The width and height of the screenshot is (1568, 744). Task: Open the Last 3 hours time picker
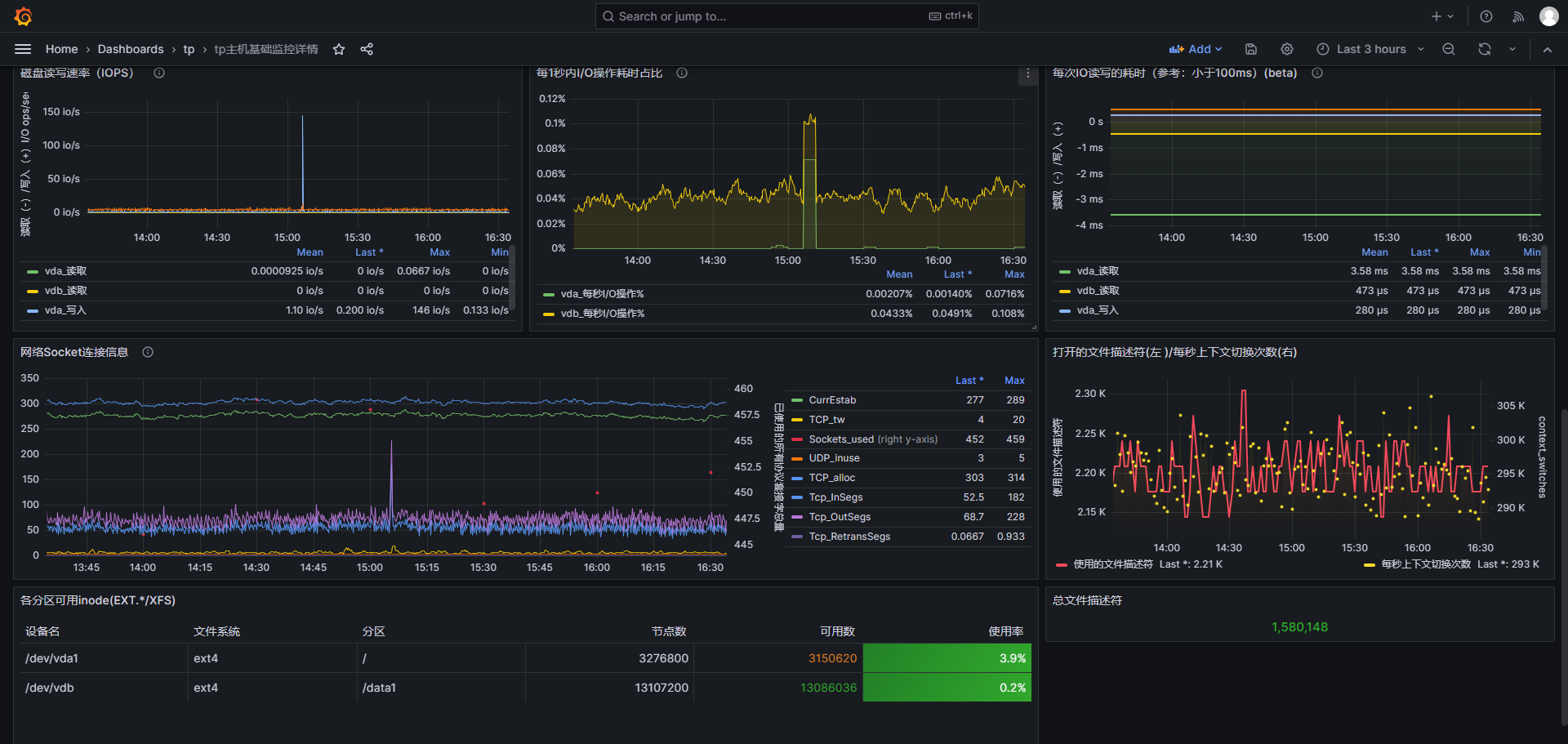pos(1370,49)
